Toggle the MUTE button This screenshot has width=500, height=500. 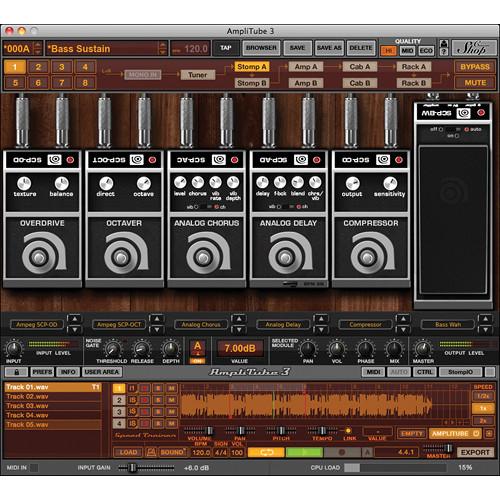pos(475,83)
